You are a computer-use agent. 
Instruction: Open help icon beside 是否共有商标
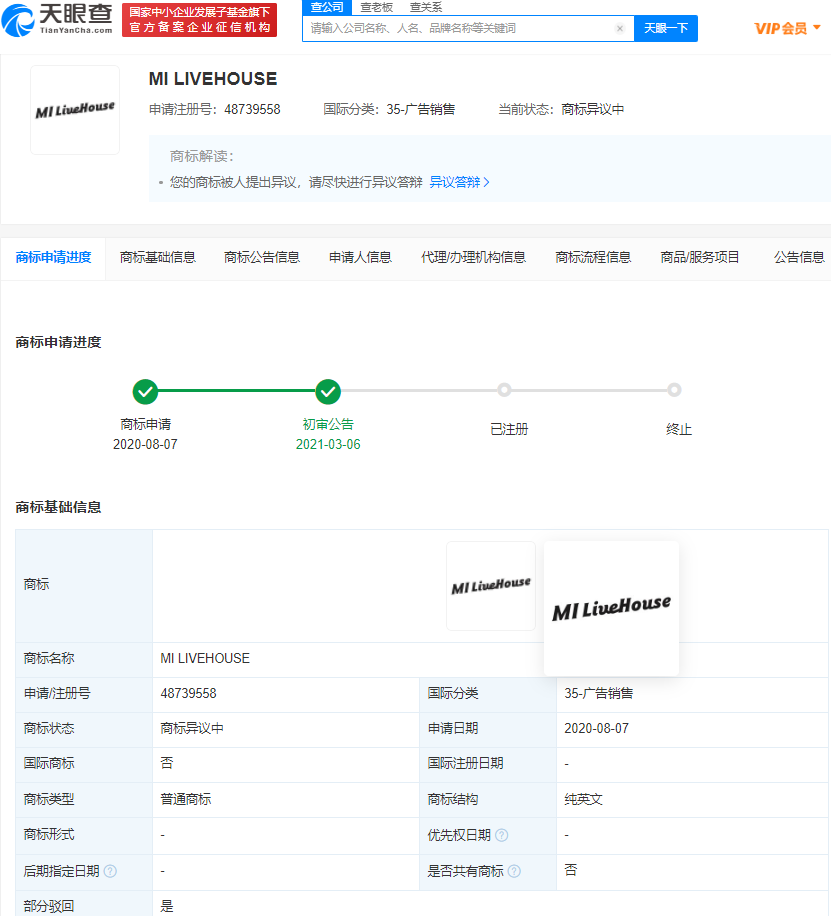click(x=514, y=871)
